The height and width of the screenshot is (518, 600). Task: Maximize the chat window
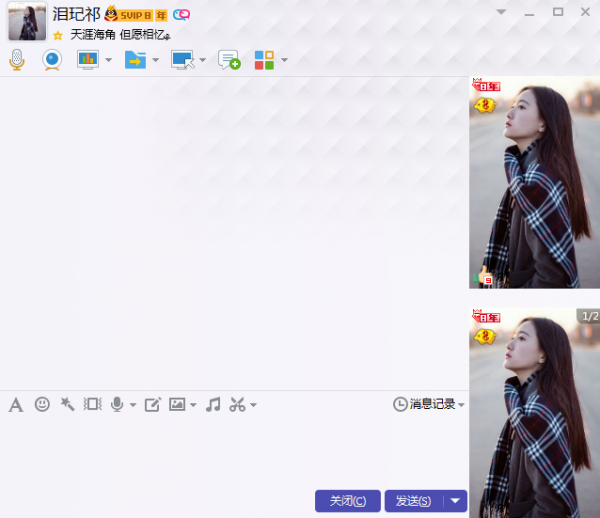click(558, 12)
